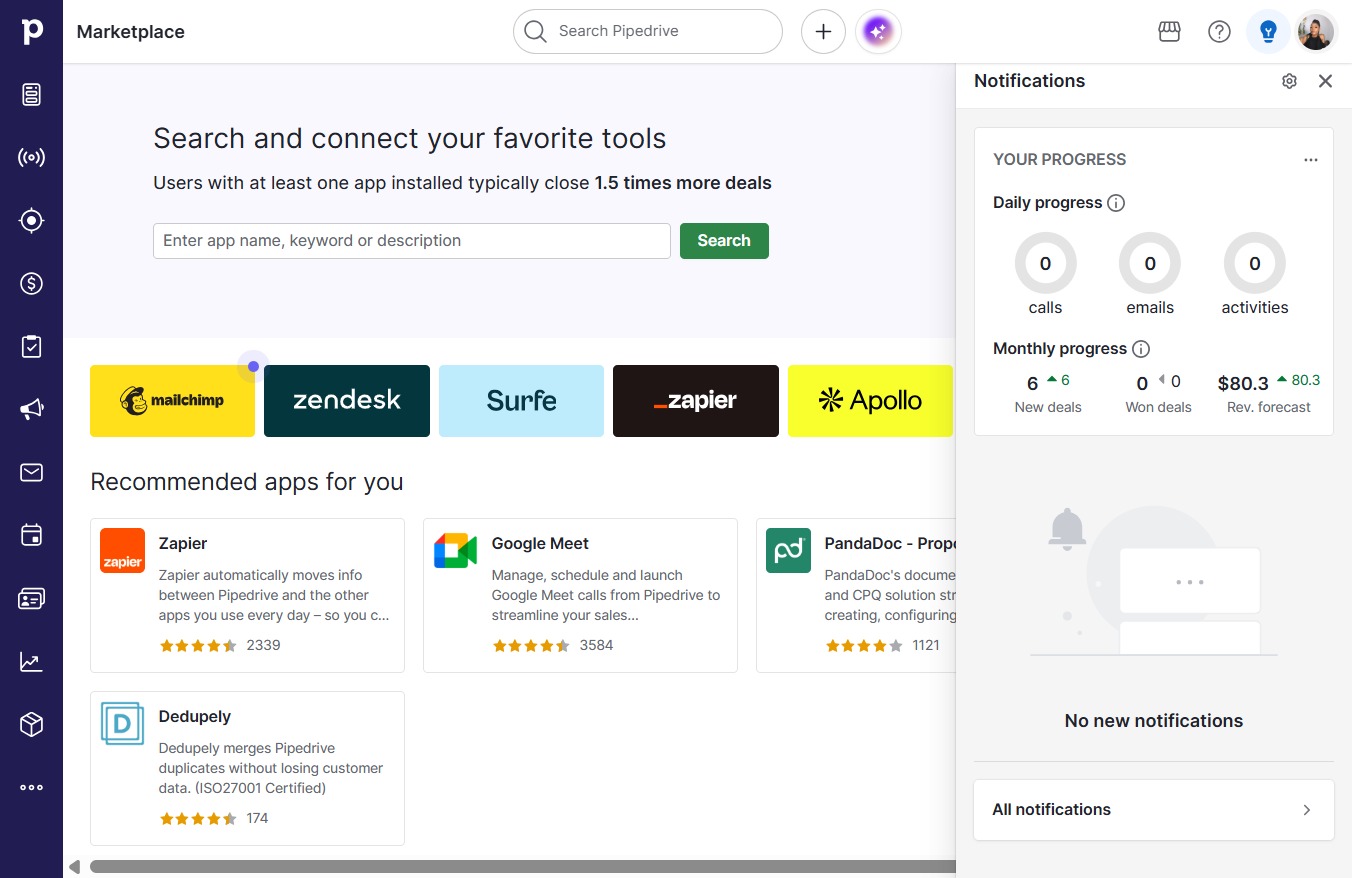Viewport: 1352px width, 878px height.
Task: Click the emails daily progress ring
Action: tap(1150, 264)
